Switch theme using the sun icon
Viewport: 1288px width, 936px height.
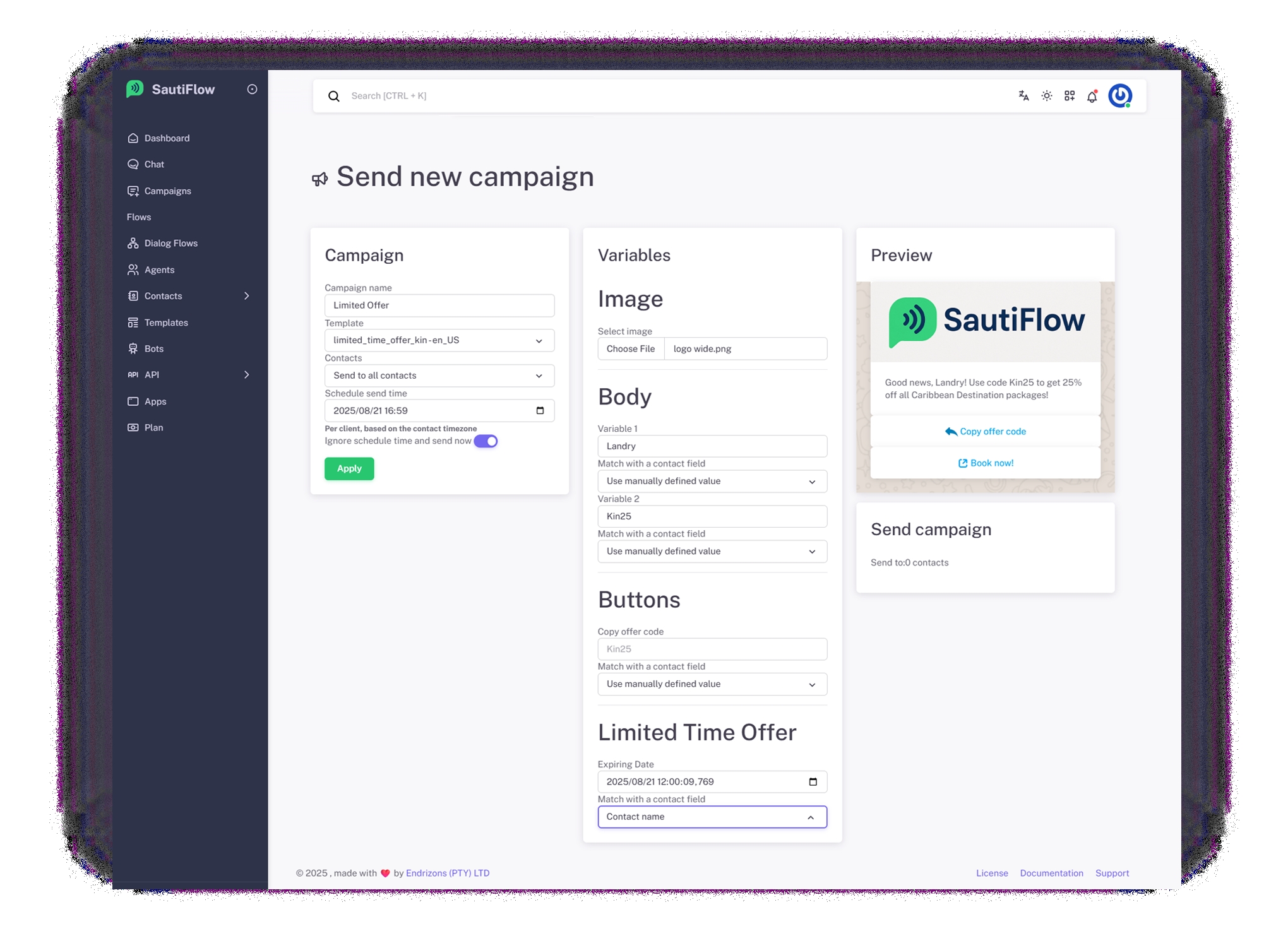[x=1046, y=96]
